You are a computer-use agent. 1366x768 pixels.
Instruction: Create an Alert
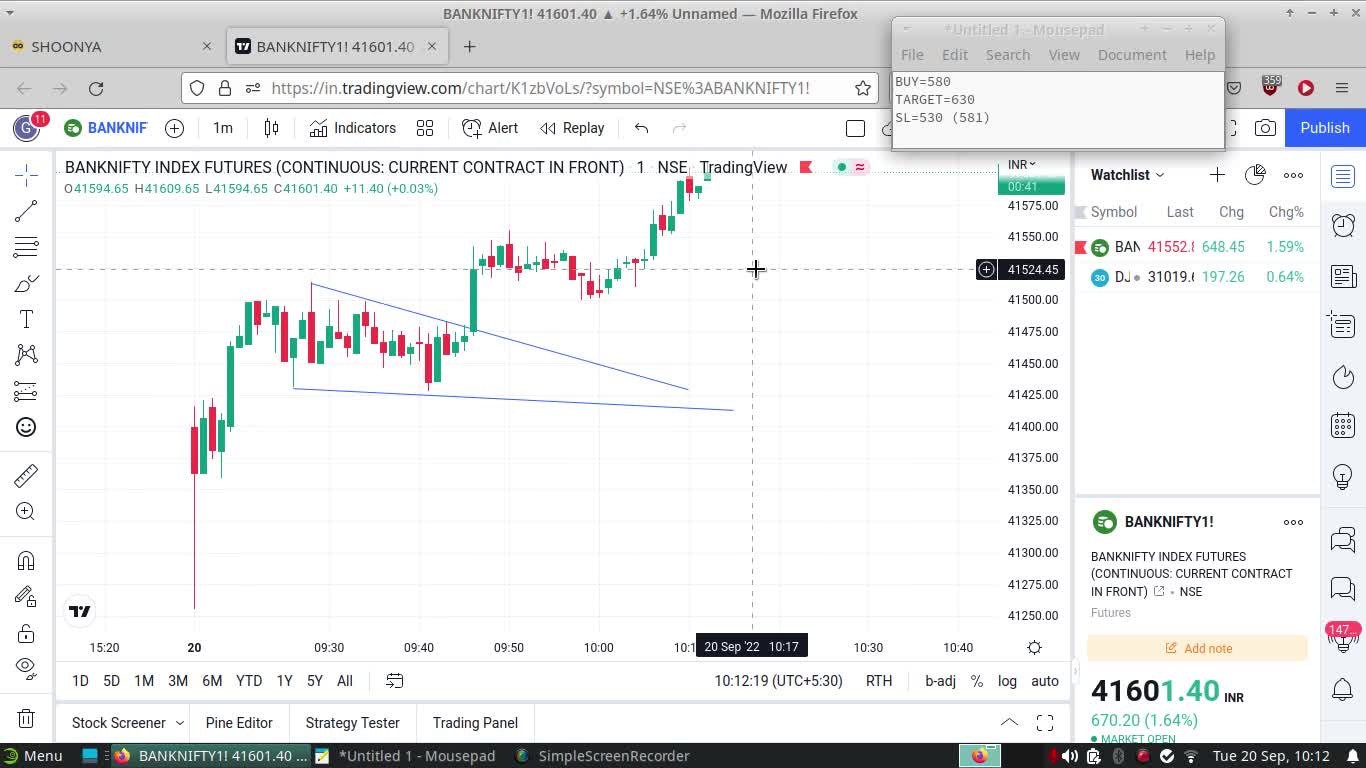pos(490,128)
